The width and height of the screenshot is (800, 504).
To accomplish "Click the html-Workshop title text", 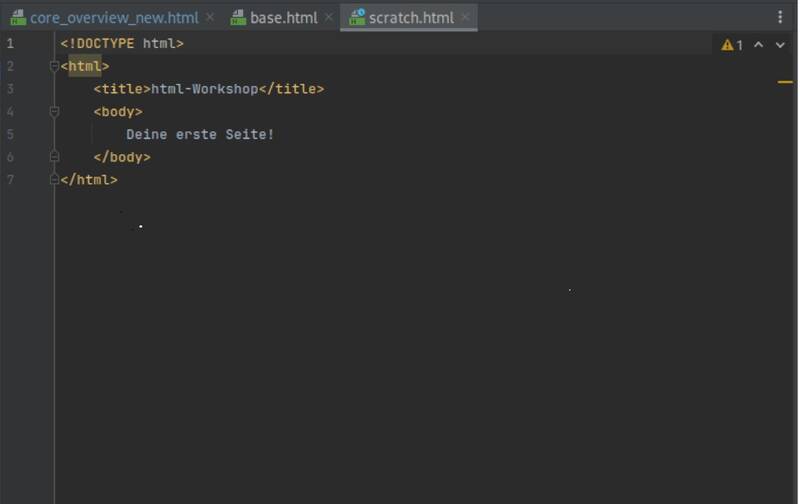I will pyautogui.click(x=205, y=89).
